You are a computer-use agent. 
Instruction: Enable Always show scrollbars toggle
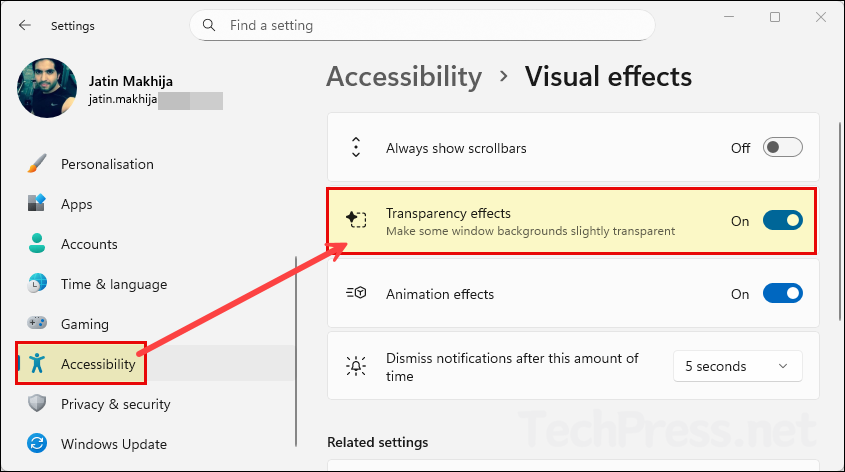[782, 148]
